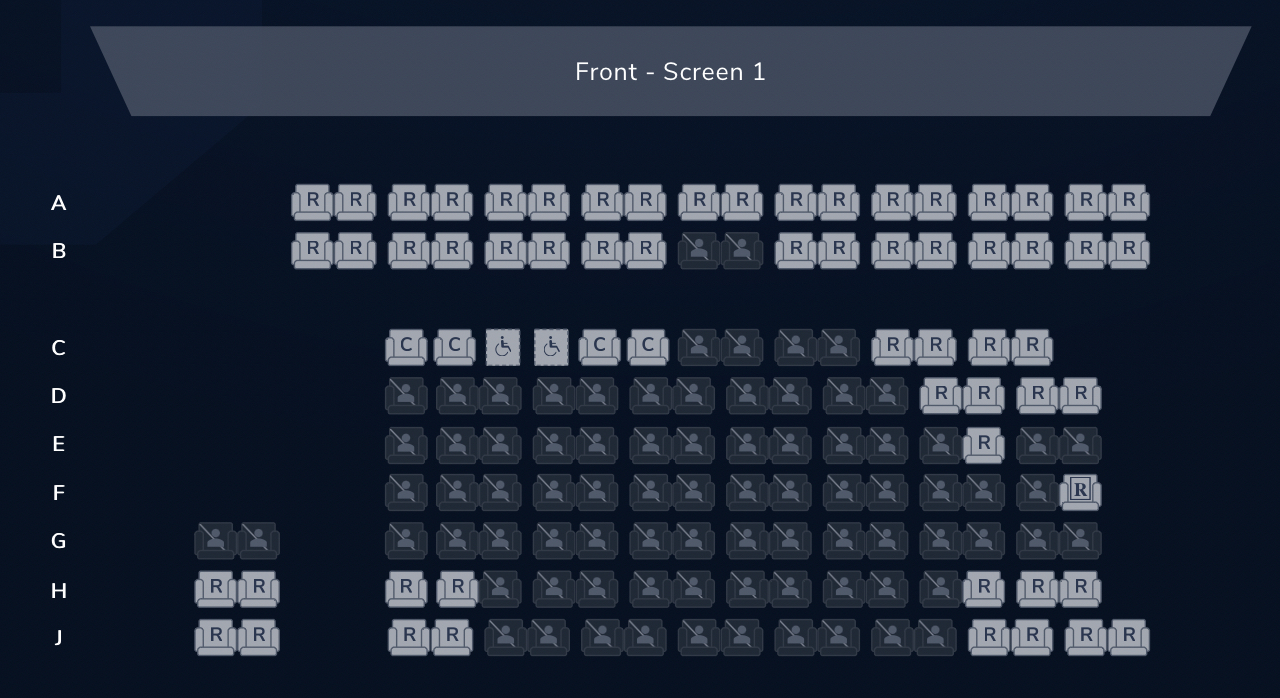Choose the leftmost companion seat in row C
Viewport: 1280px width, 698px height.
click(x=406, y=347)
